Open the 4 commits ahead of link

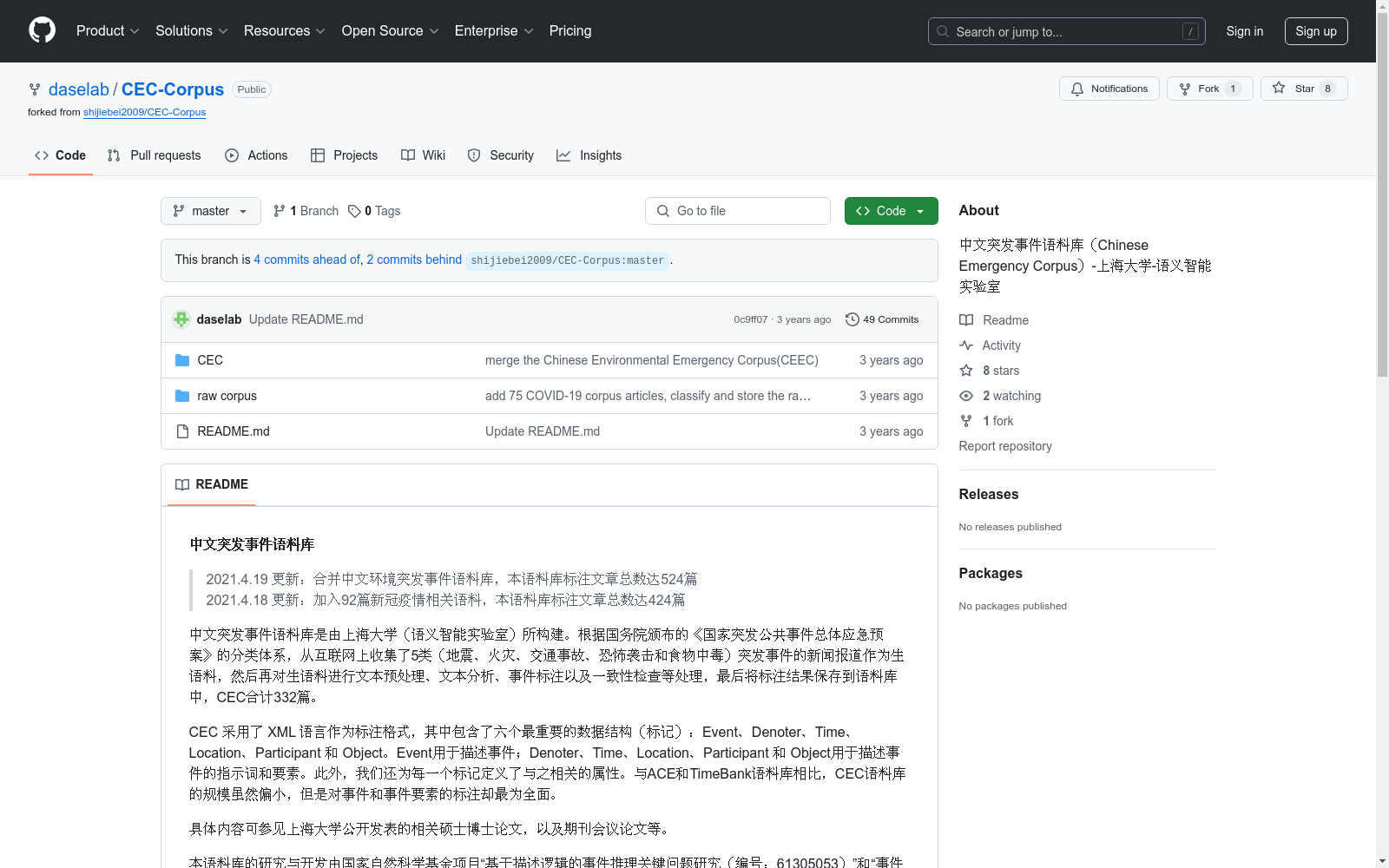tap(306, 260)
